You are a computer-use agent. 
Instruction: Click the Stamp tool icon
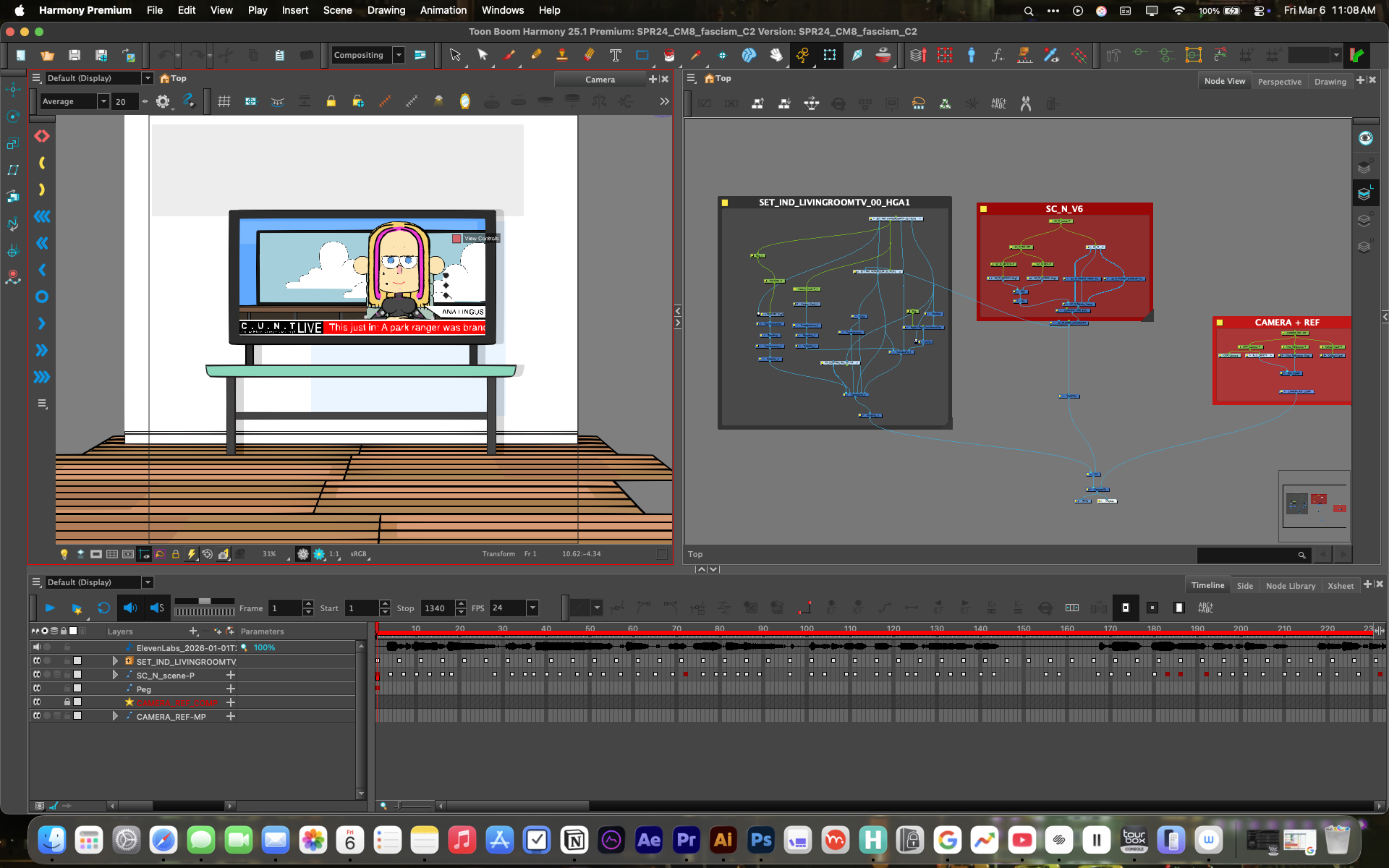point(561,55)
